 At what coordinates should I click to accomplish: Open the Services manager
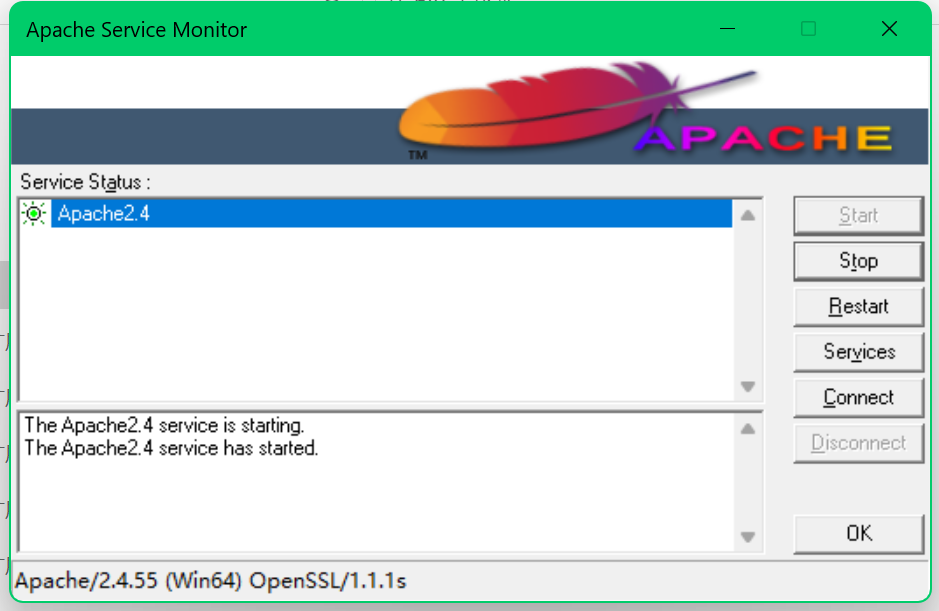pyautogui.click(x=858, y=352)
